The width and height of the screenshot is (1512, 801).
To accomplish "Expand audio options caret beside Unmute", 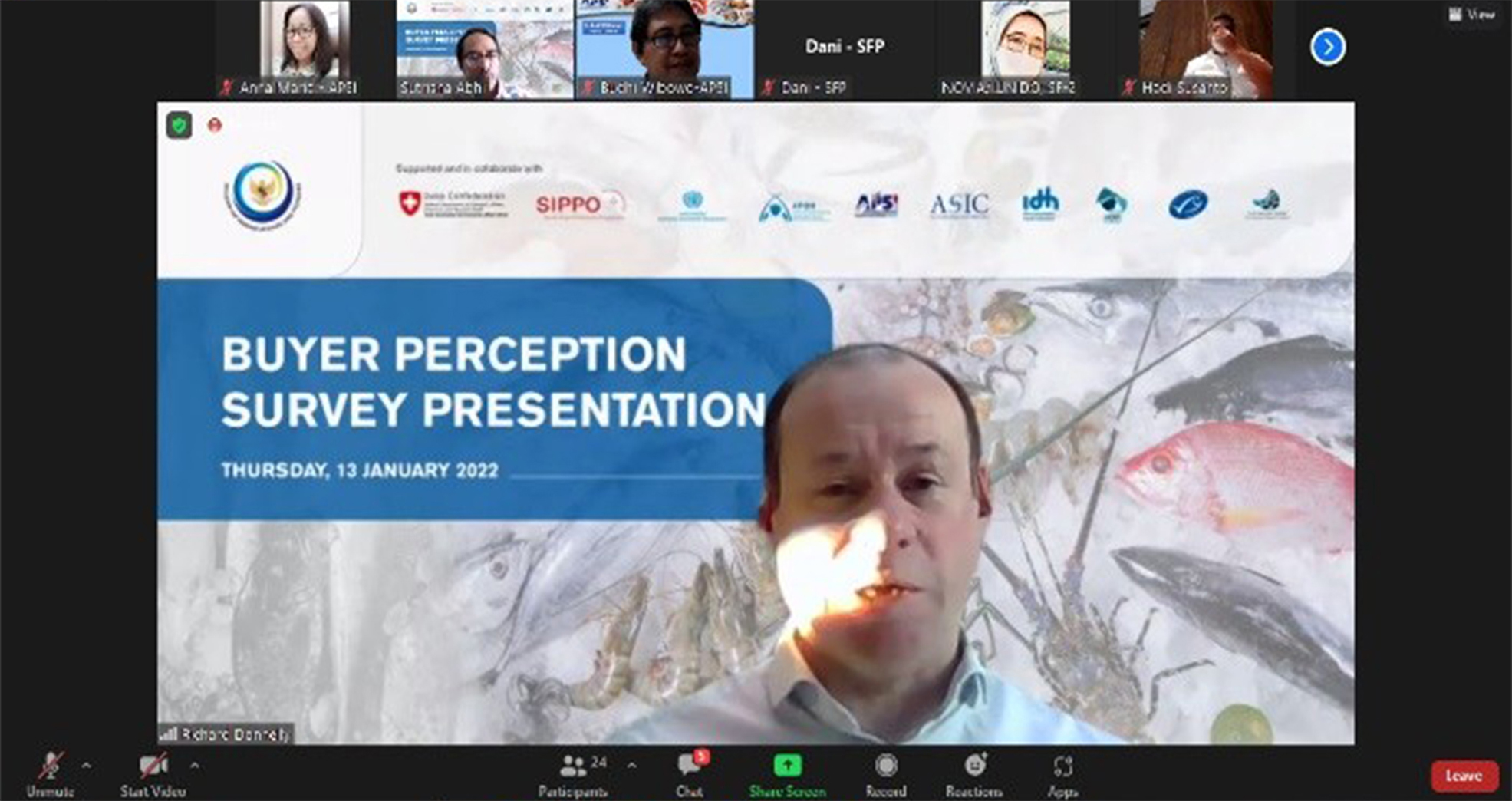I will pyautogui.click(x=86, y=766).
